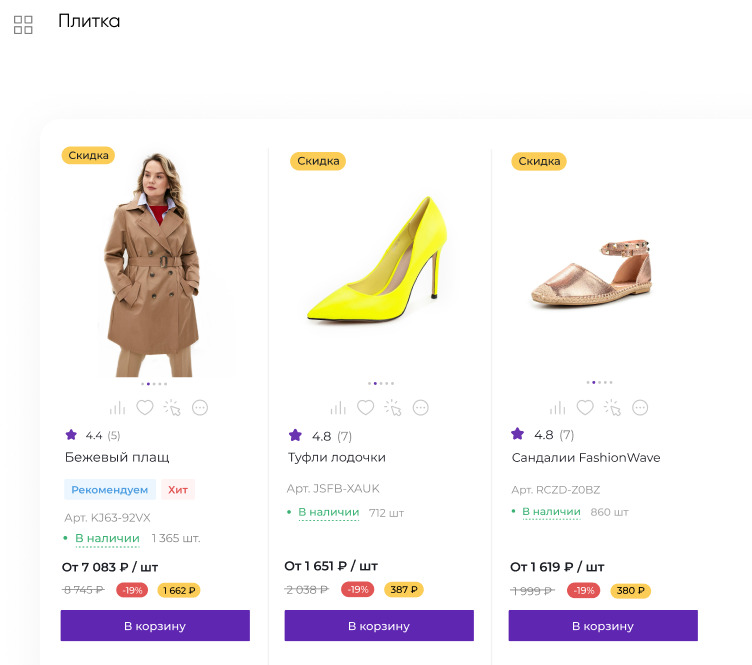Add beige trench coat to compare chart
Screen dimensions: 752x665
(118, 408)
